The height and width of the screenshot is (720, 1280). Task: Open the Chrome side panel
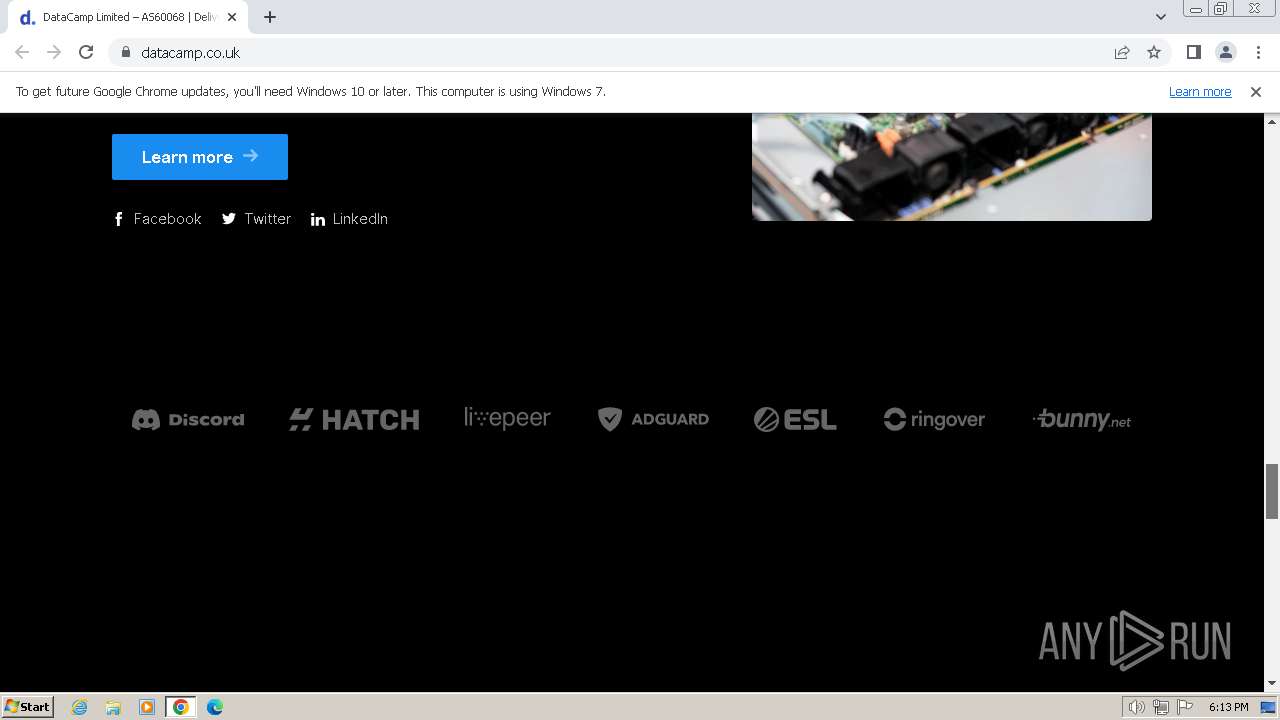[1193, 52]
